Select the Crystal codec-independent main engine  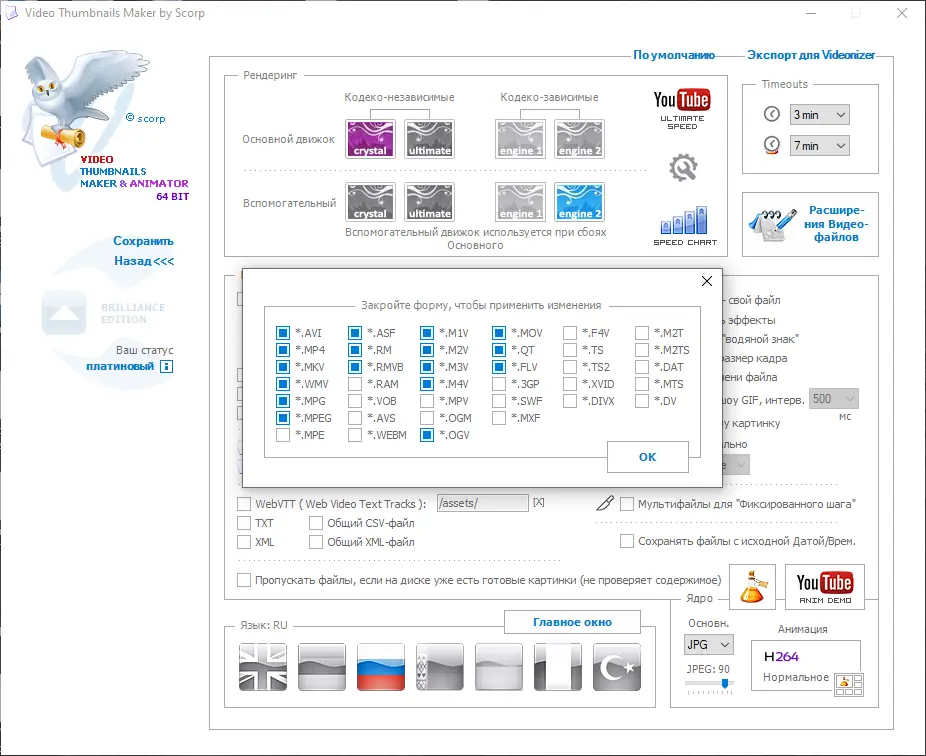pos(370,139)
